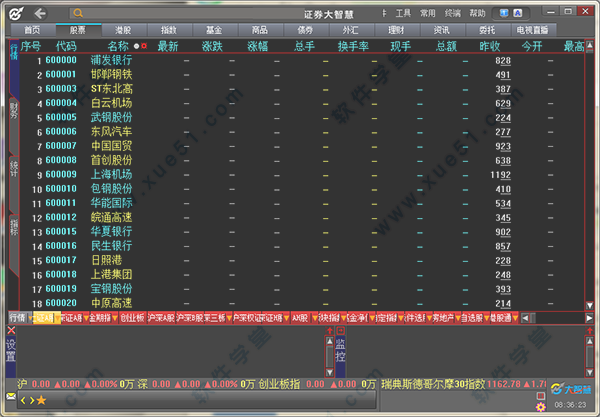Viewport: 600px width, 417px height.
Task: Open the dropdown arrow on 房地产 bottom tab
Action: [x=457, y=318]
